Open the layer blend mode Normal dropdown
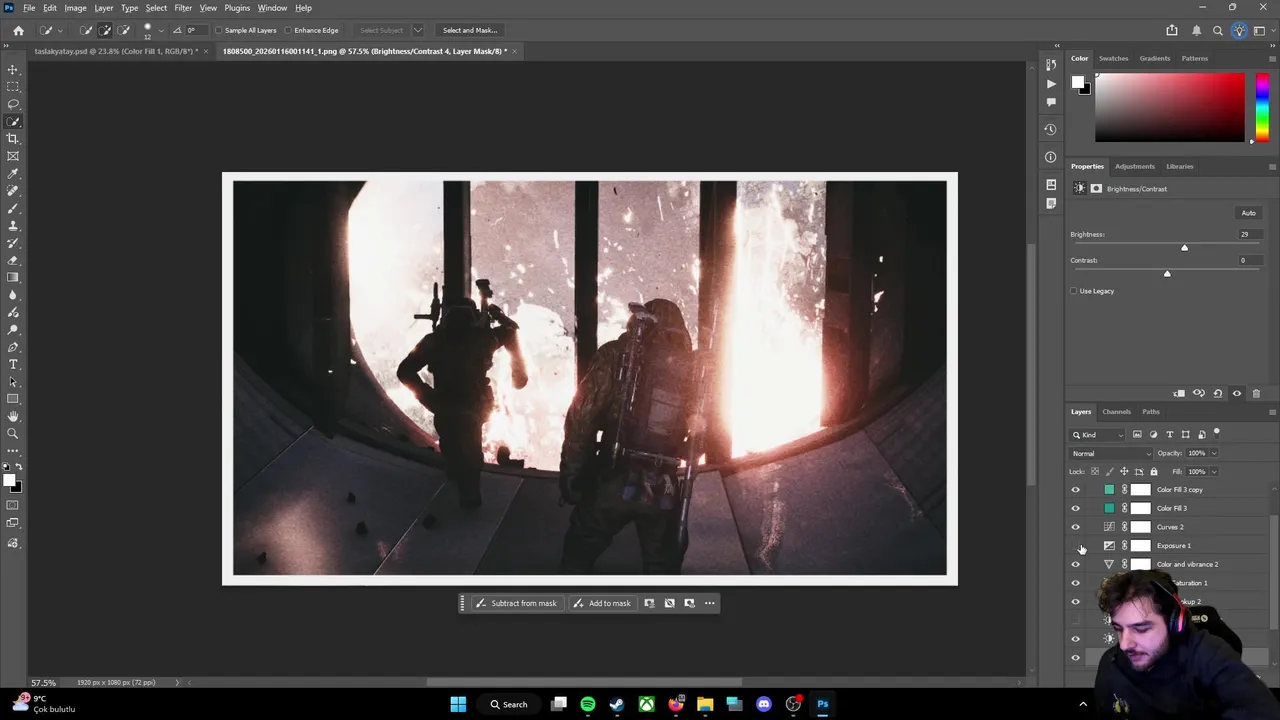 (x=1111, y=453)
